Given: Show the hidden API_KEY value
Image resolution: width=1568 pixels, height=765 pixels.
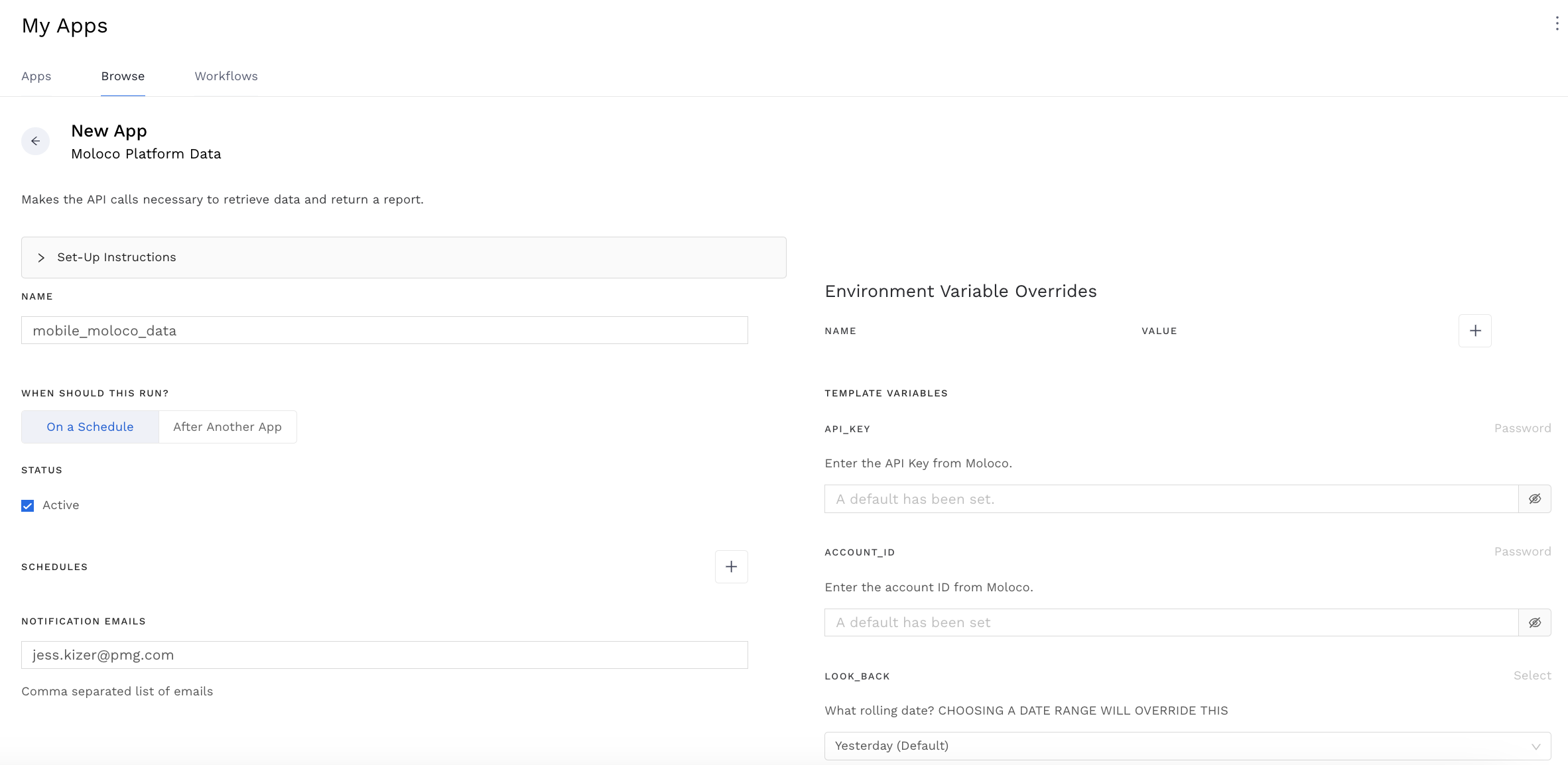Looking at the screenshot, I should coord(1534,499).
